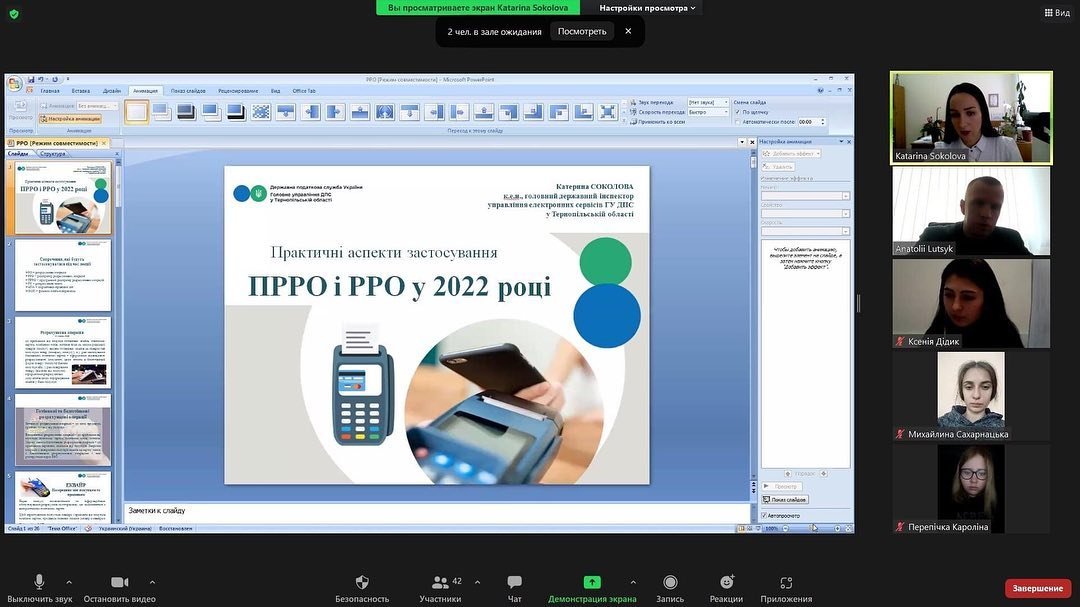
Task: Start slideshow from status bar icon
Action: click(x=758, y=528)
